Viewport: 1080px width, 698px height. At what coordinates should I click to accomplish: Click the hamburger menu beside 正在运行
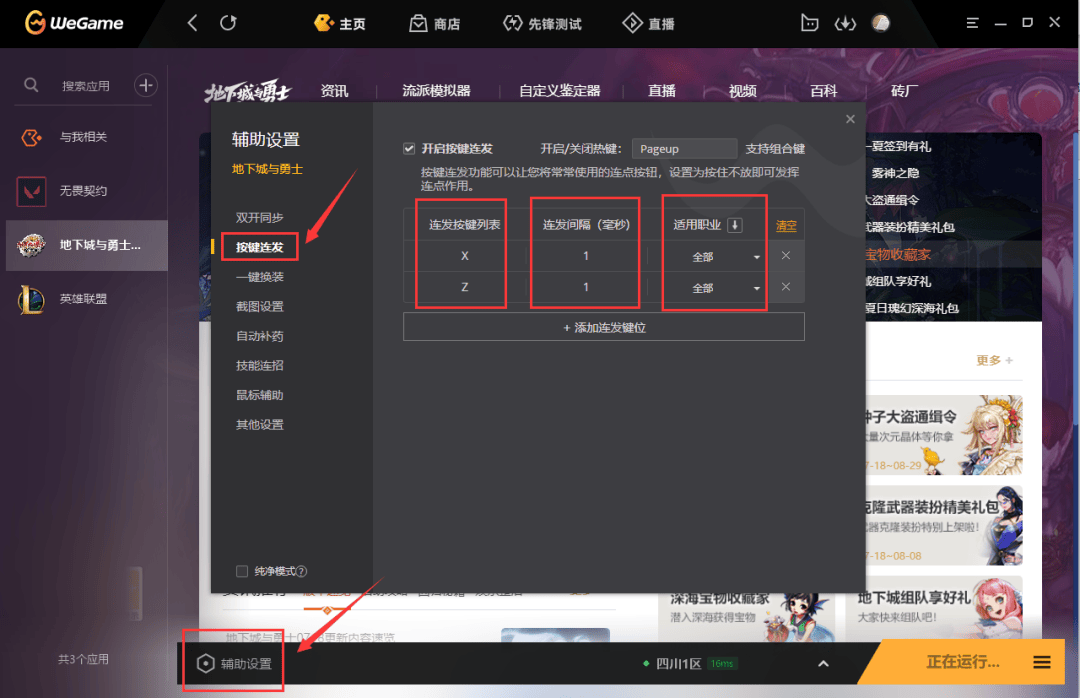tap(1041, 662)
